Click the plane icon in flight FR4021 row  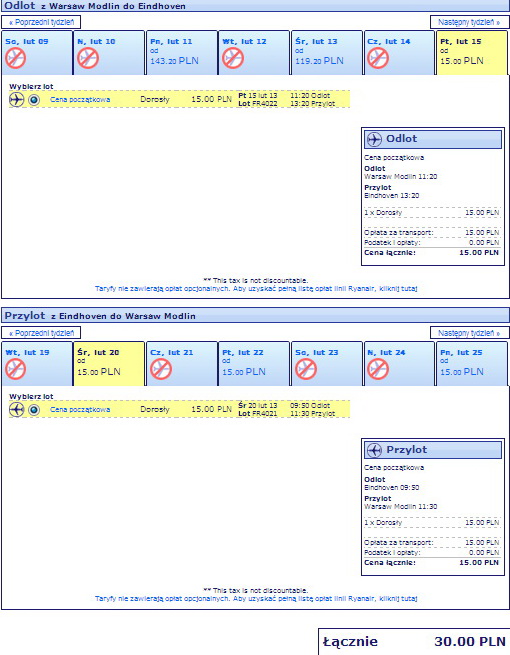coord(16,410)
